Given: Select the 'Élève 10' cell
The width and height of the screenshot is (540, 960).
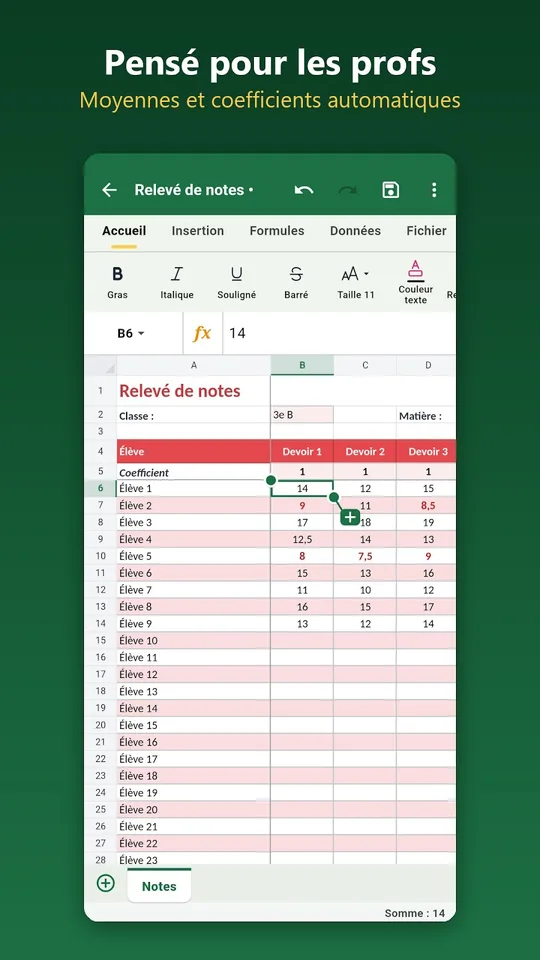Looking at the screenshot, I should pyautogui.click(x=193, y=640).
